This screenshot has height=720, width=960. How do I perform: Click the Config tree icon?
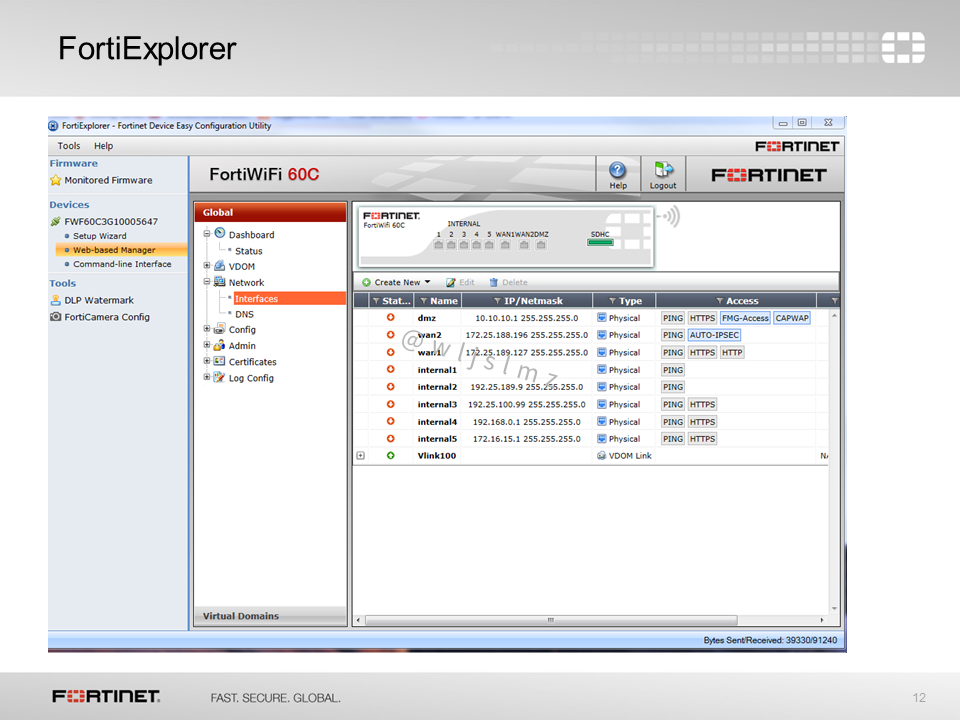tap(220, 329)
